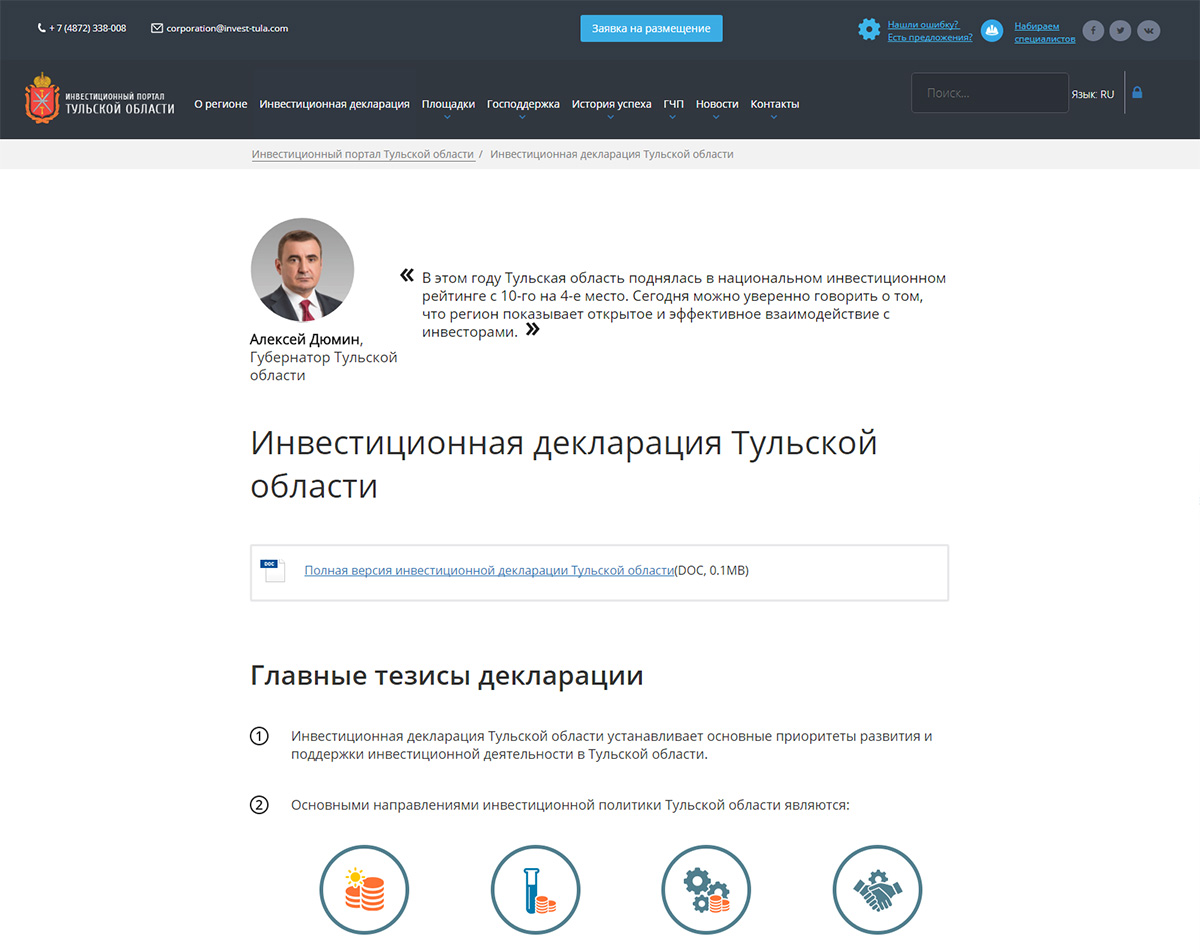Expand the 'Площадки' dropdown menu
Image resolution: width=1200 pixels, height=952 pixels.
point(448,104)
